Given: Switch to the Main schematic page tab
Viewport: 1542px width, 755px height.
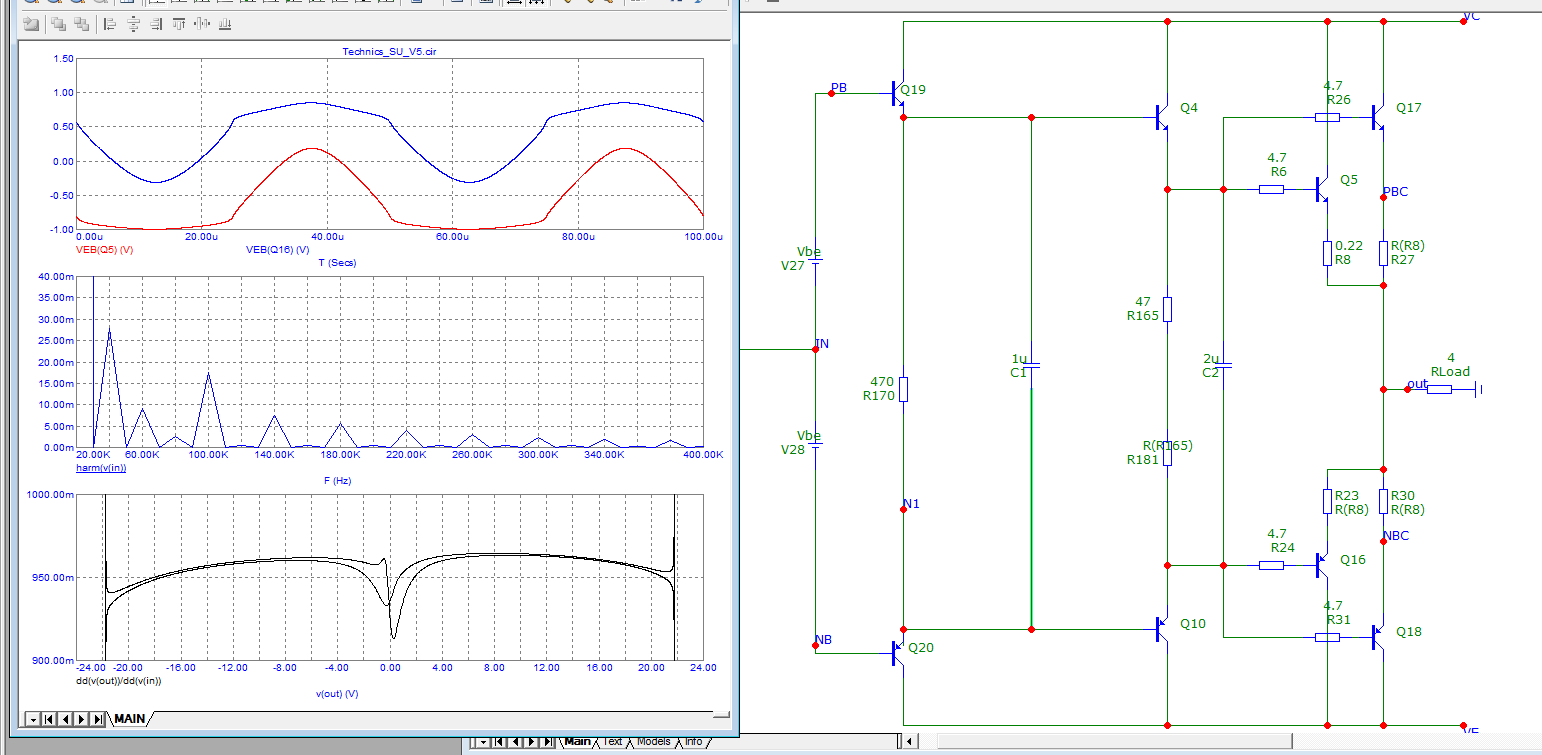Looking at the screenshot, I should point(577,742).
